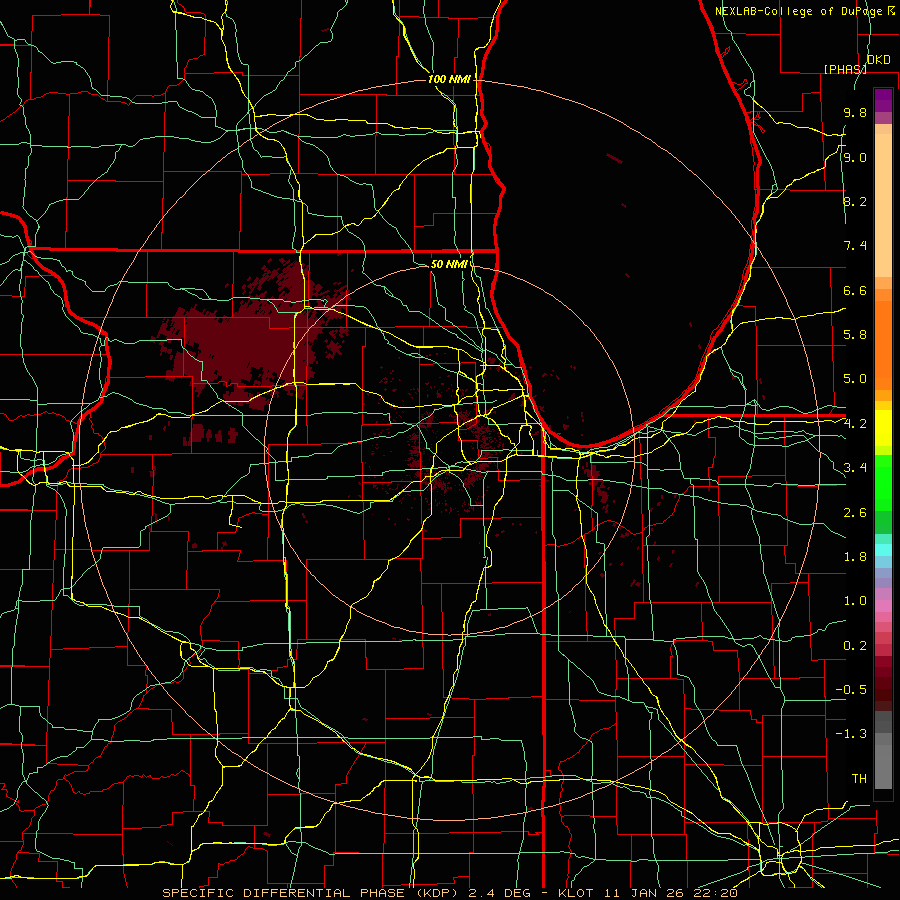
Task: Click the DKD label above the color scale
Action: pyautogui.click(x=878, y=60)
